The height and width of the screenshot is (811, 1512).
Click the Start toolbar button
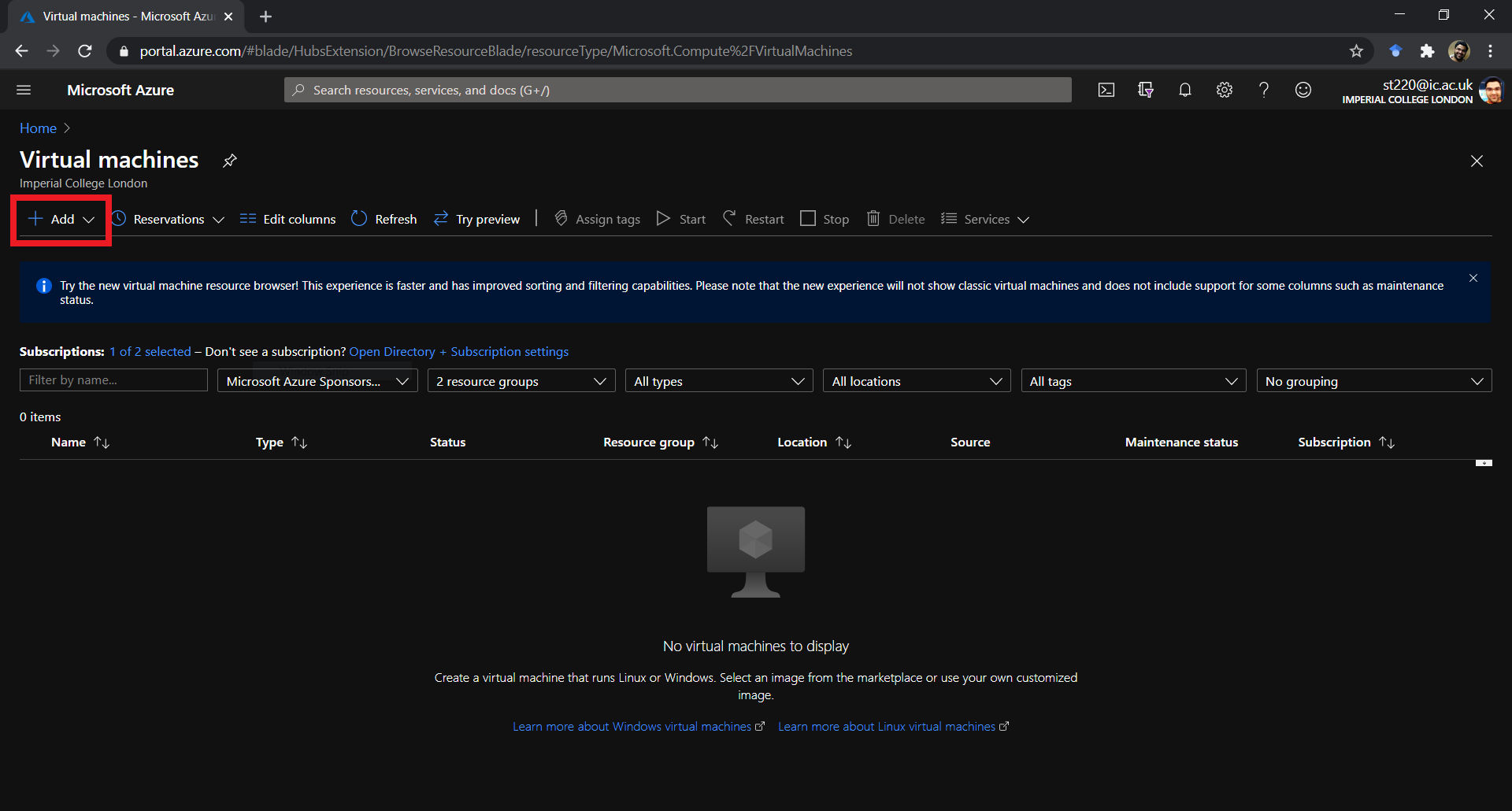tap(681, 219)
